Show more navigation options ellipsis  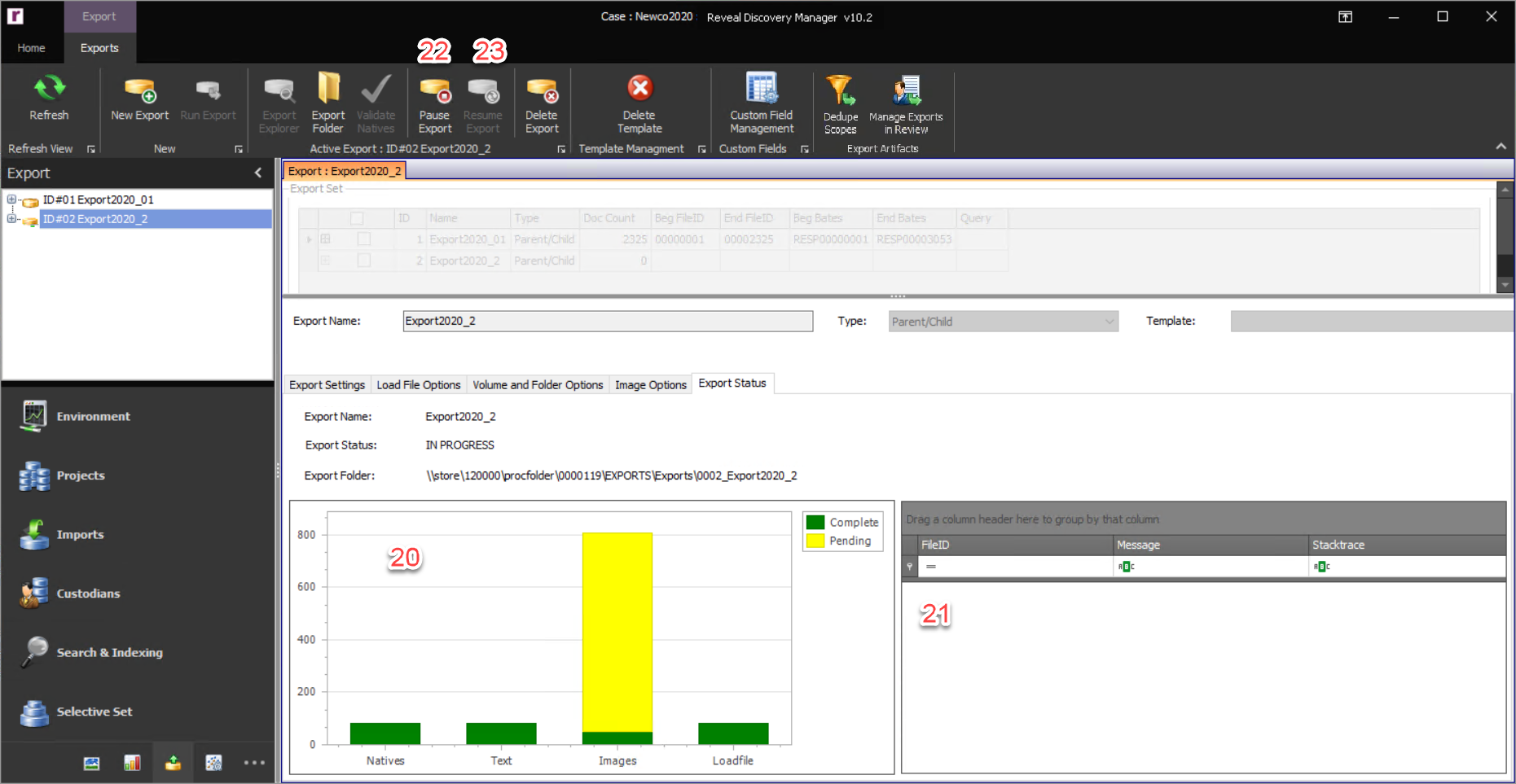pos(254,763)
